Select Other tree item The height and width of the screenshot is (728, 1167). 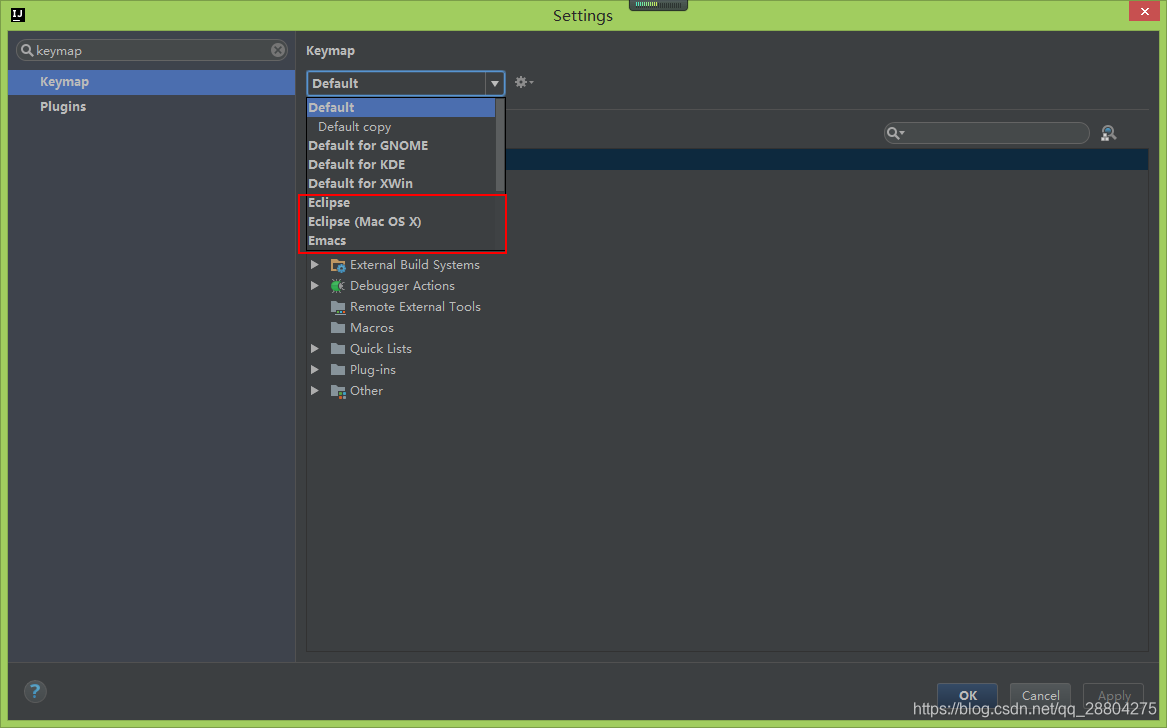coord(366,391)
